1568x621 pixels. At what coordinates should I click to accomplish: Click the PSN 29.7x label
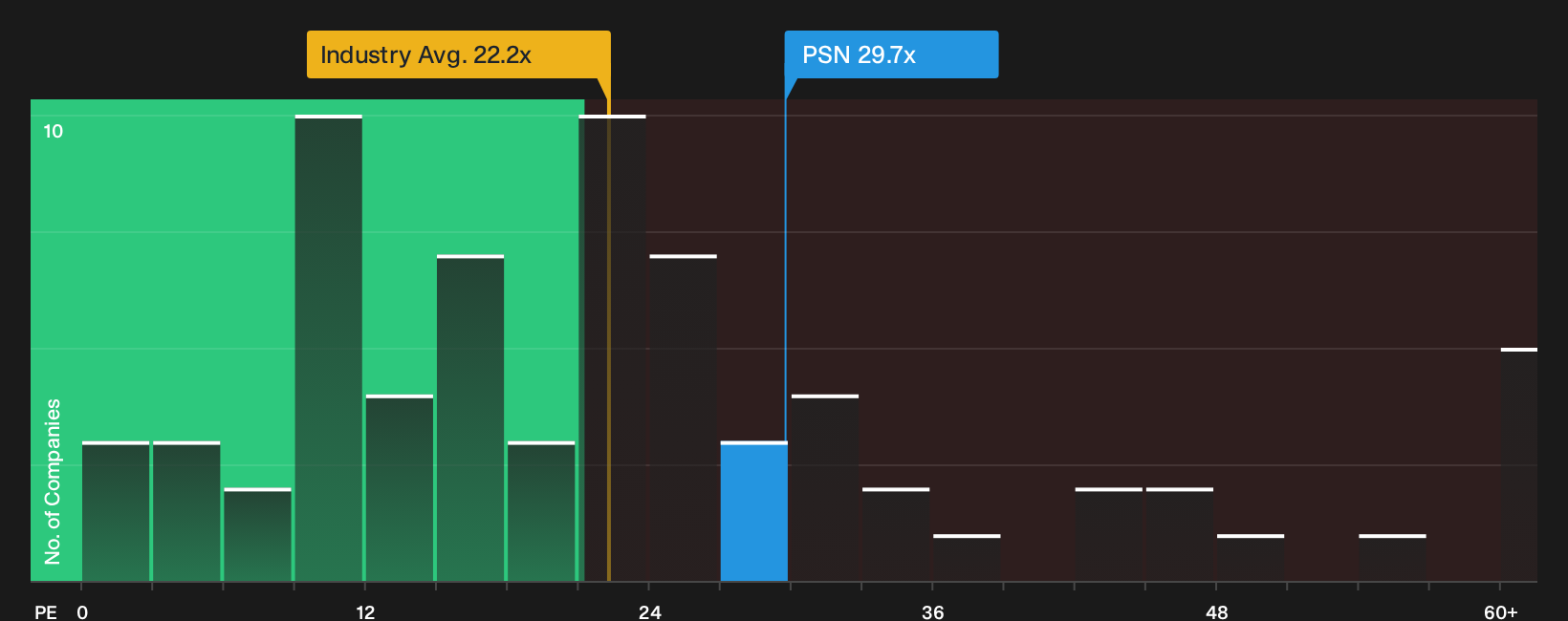tap(891, 54)
